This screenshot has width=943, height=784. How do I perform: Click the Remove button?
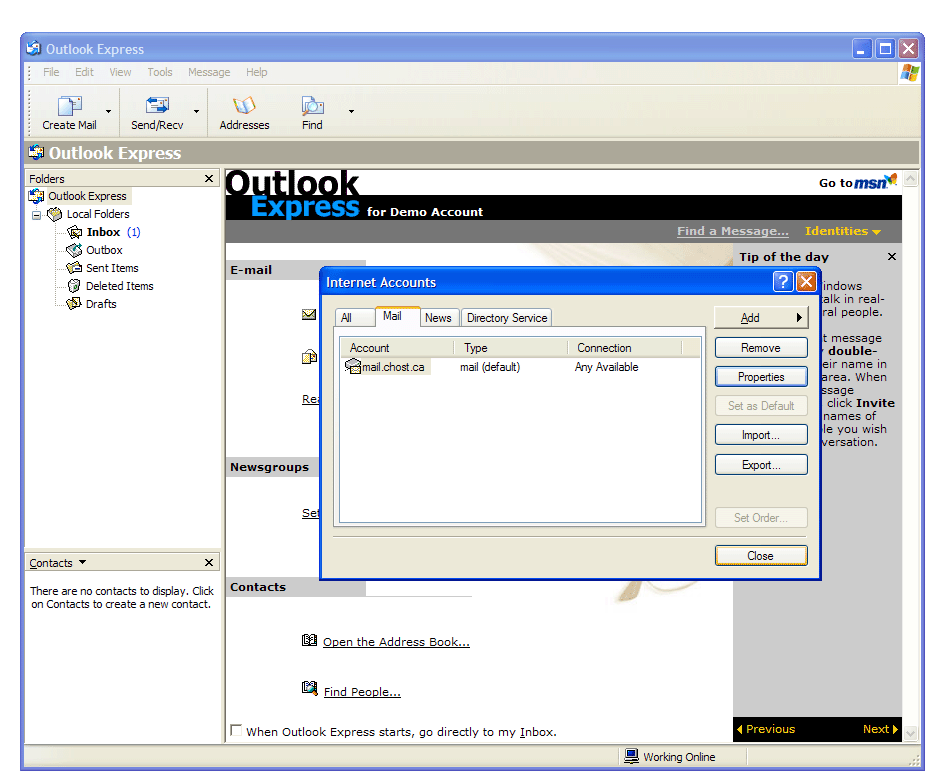click(761, 348)
